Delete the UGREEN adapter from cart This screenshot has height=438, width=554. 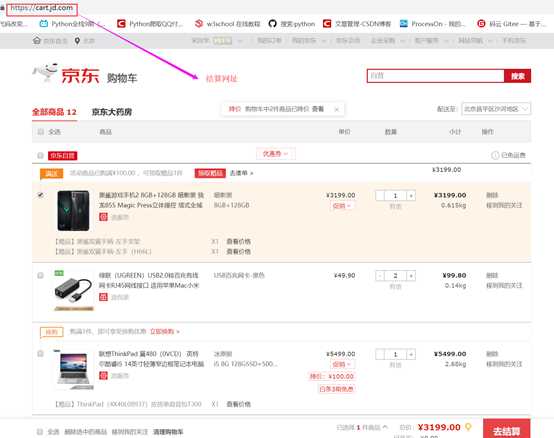(x=492, y=275)
